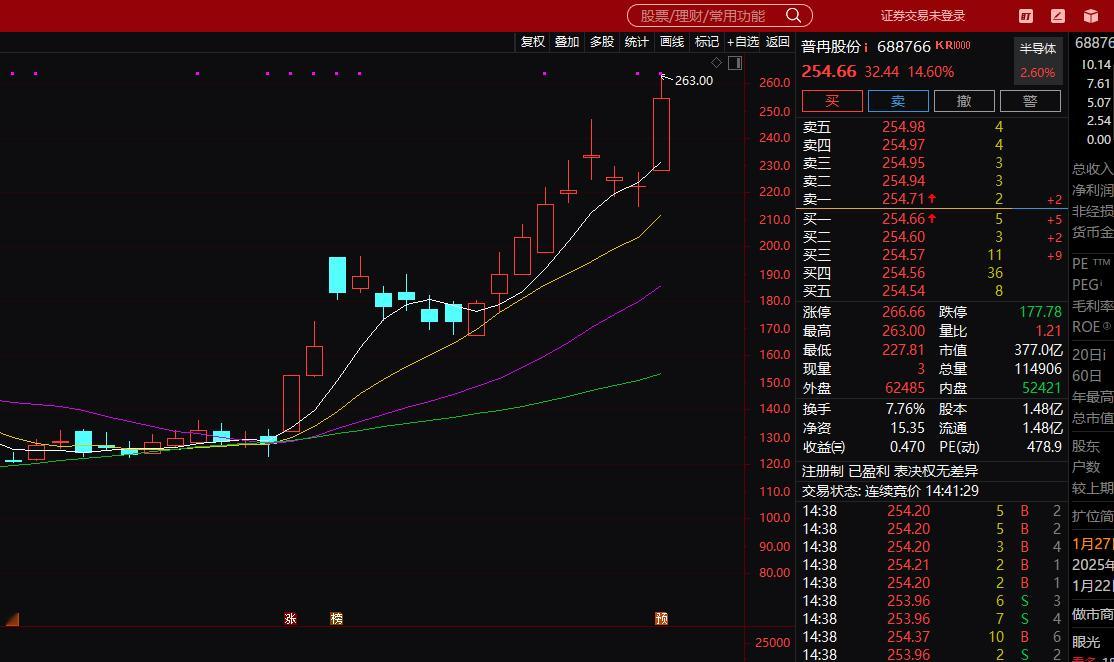Toggle the side panel layout icon

click(x=735, y=63)
